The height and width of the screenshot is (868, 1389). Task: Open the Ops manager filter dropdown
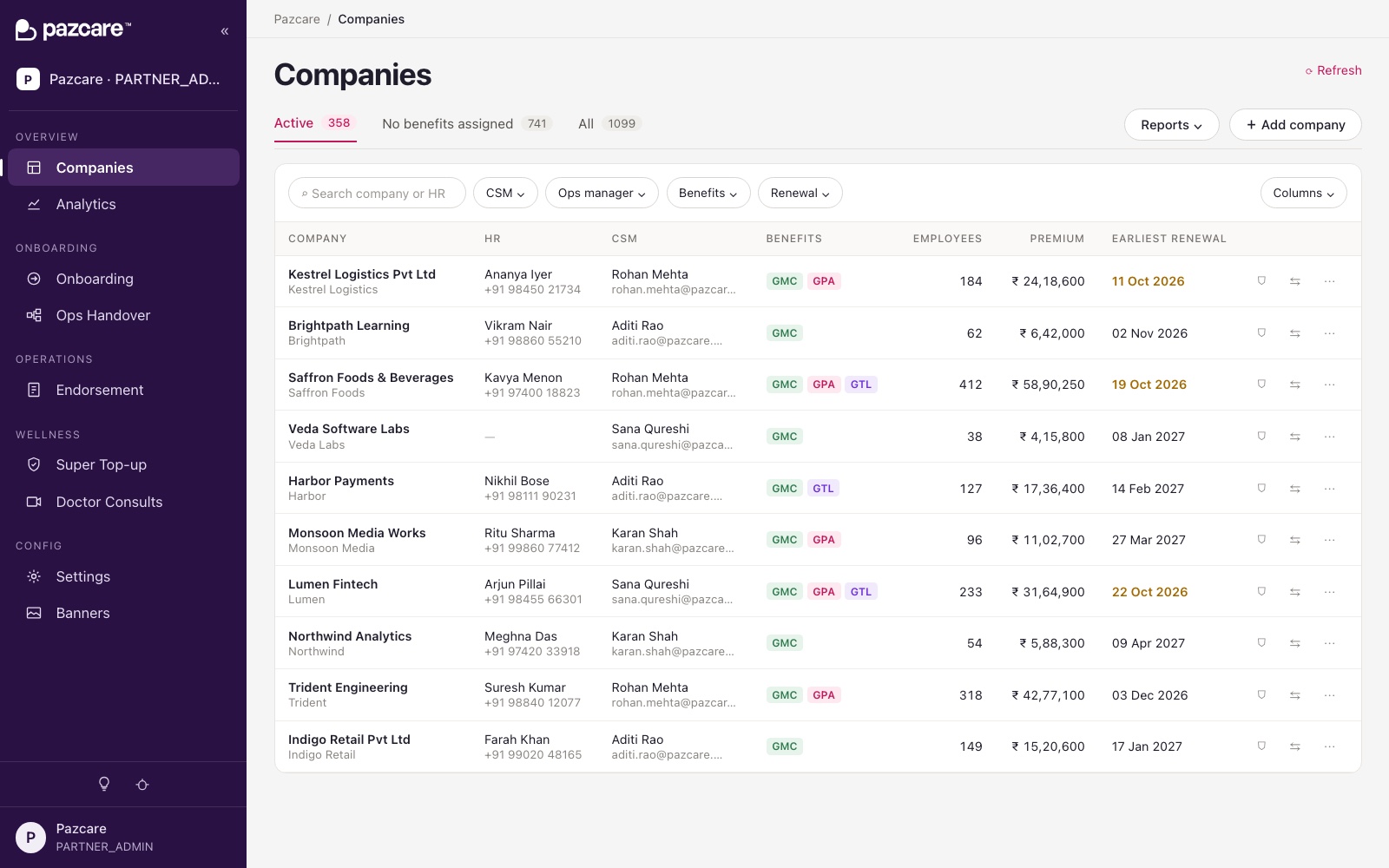point(602,193)
